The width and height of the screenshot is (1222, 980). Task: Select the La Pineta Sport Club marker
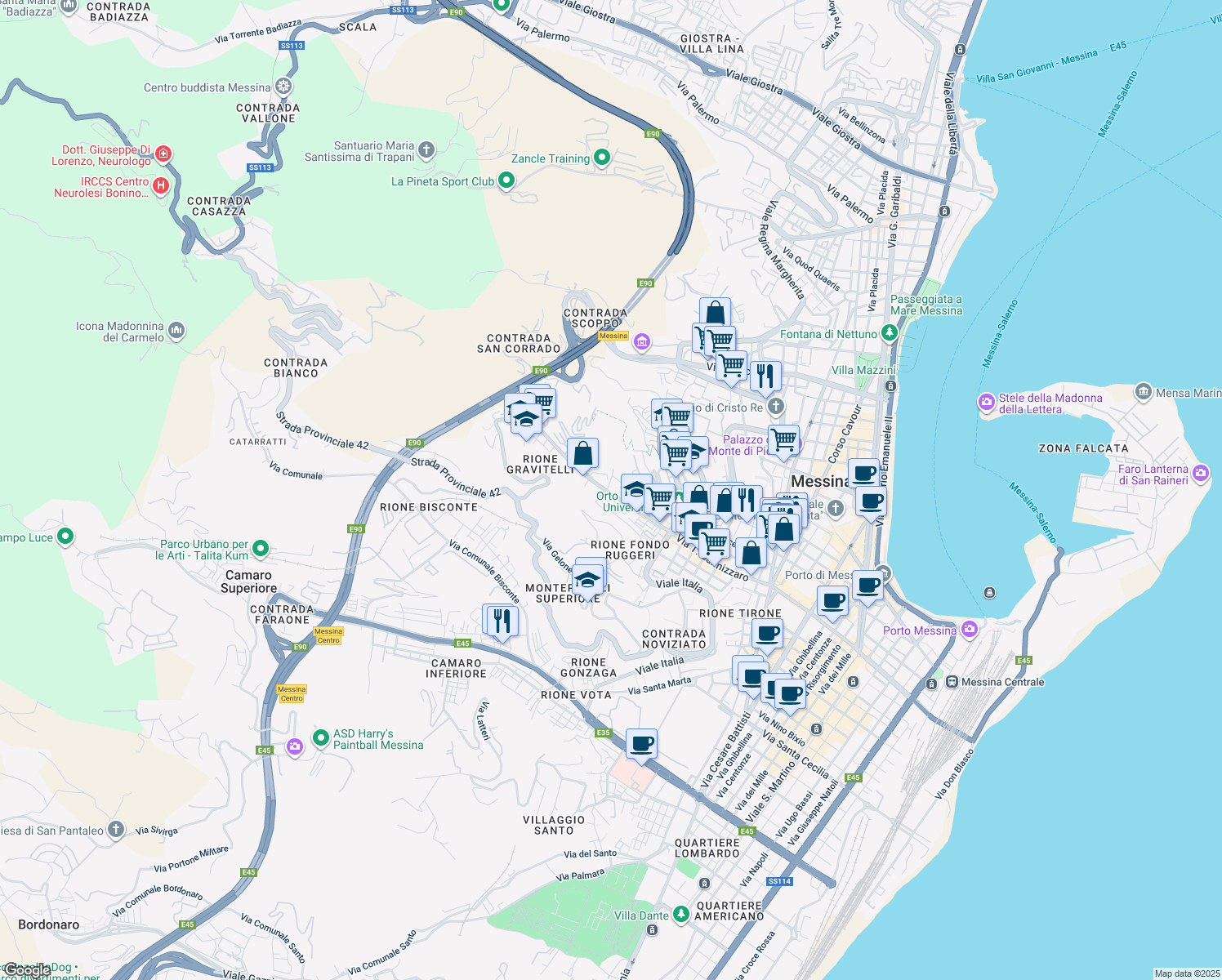pos(506,180)
